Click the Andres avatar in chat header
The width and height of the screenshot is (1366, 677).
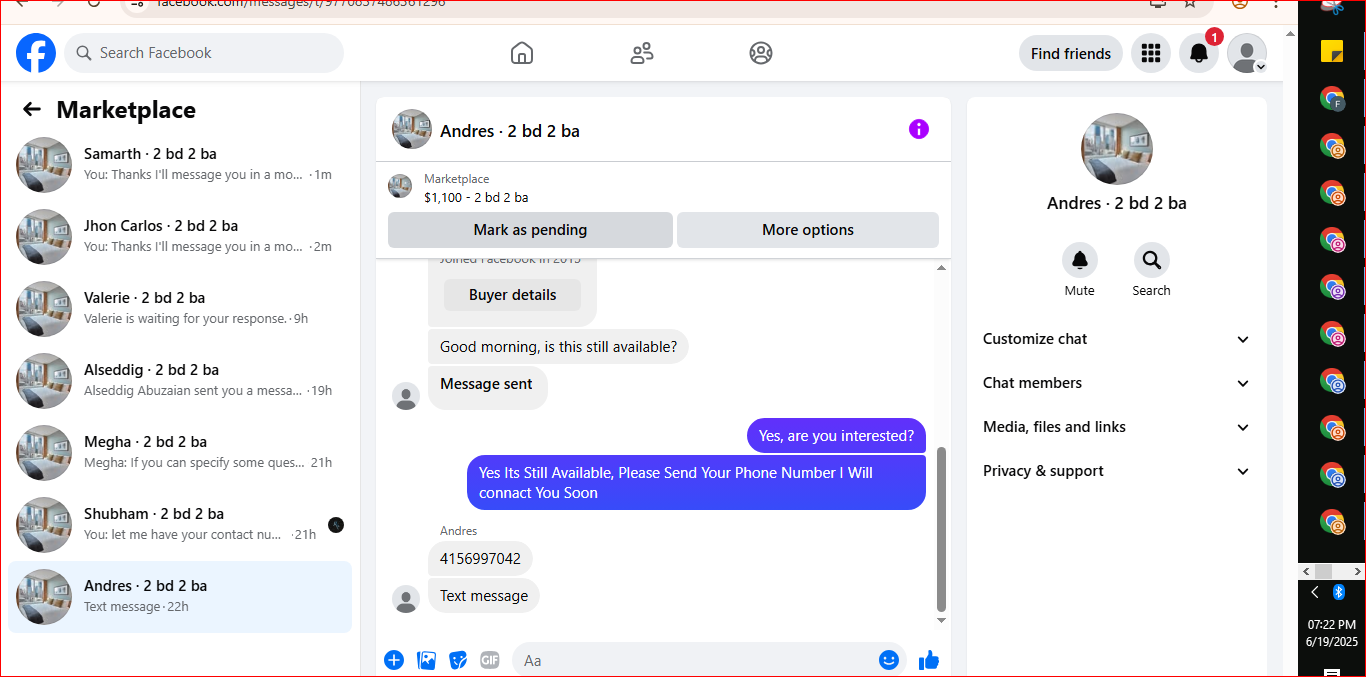412,130
